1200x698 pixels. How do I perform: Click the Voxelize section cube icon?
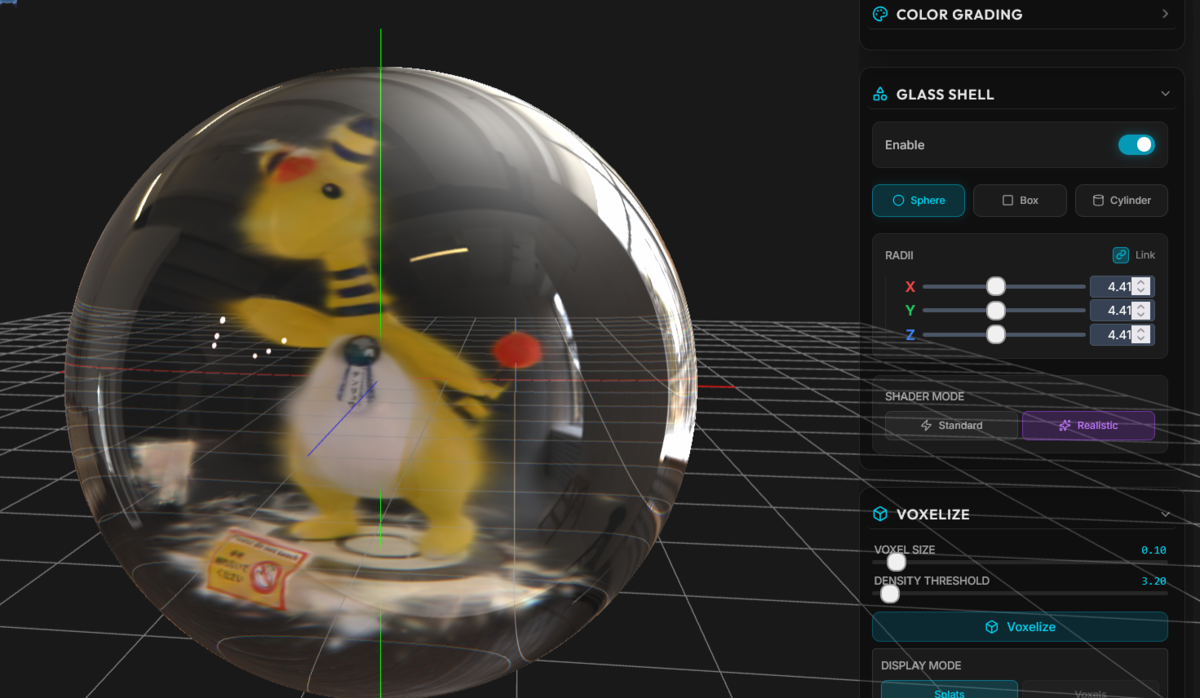click(x=880, y=514)
